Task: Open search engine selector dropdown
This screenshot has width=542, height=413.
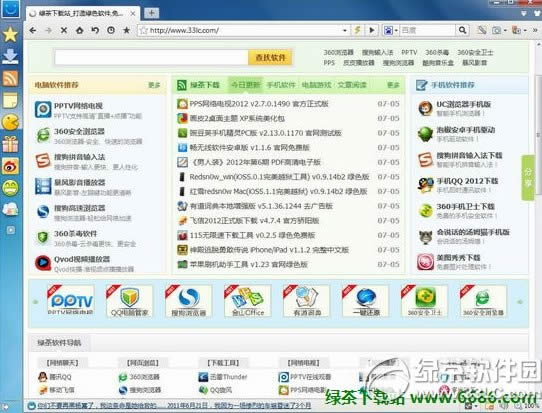Action: tap(396, 30)
